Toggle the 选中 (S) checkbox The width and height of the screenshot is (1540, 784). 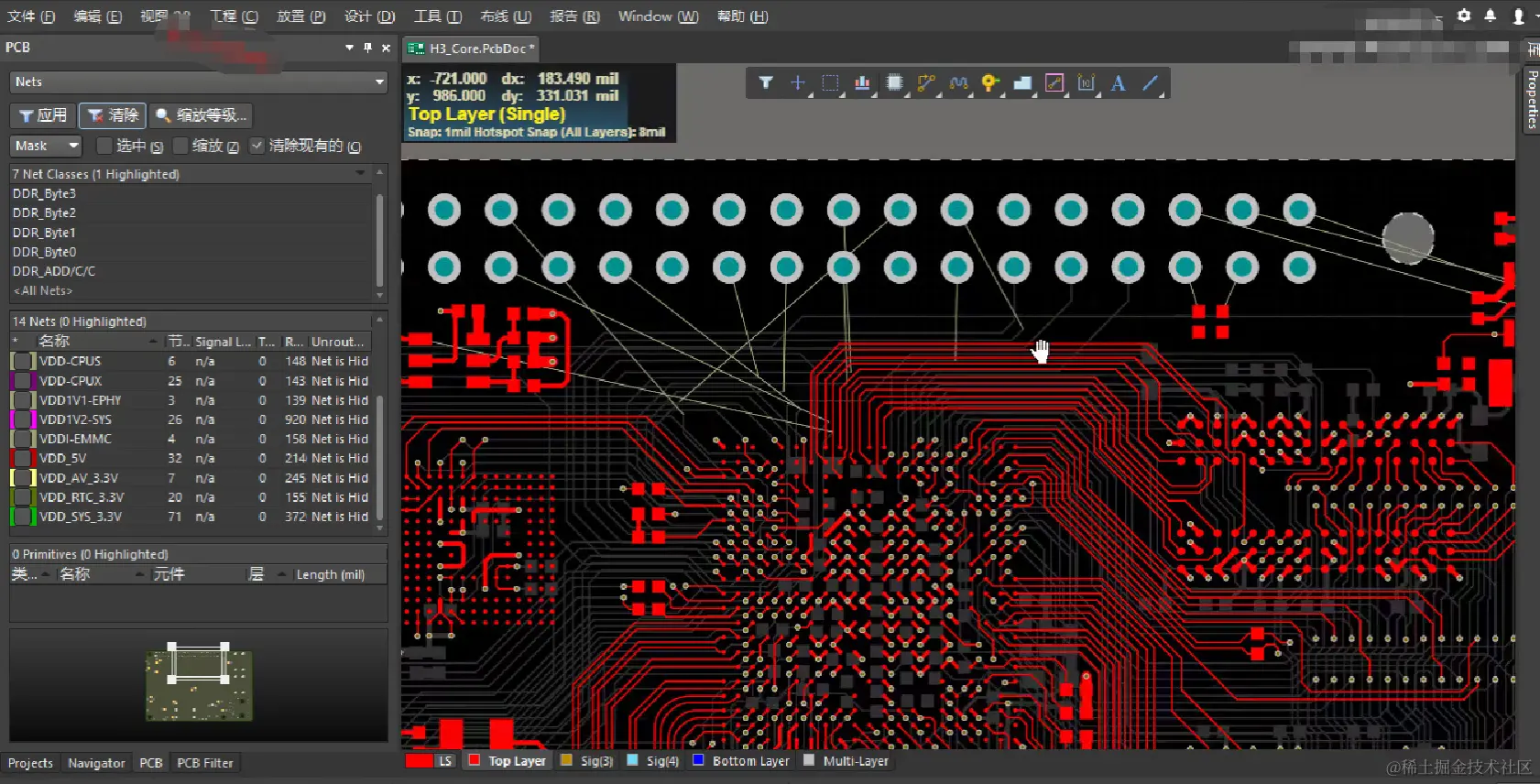tap(104, 146)
